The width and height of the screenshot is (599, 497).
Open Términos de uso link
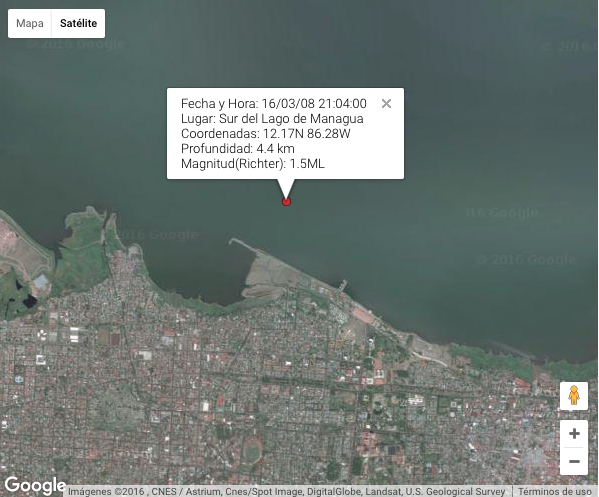(555, 491)
